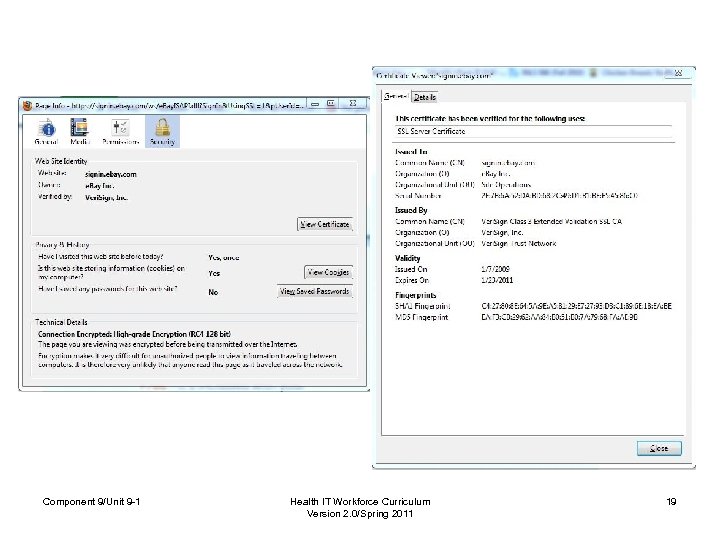Click the Issued On date 1/7/2009
Screen dimensions: 720x540
(495, 269)
